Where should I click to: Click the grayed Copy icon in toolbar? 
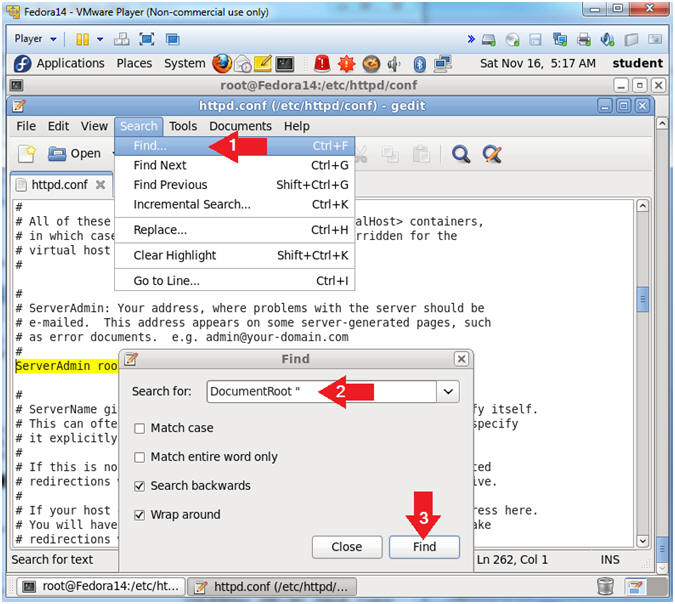pyautogui.click(x=390, y=154)
